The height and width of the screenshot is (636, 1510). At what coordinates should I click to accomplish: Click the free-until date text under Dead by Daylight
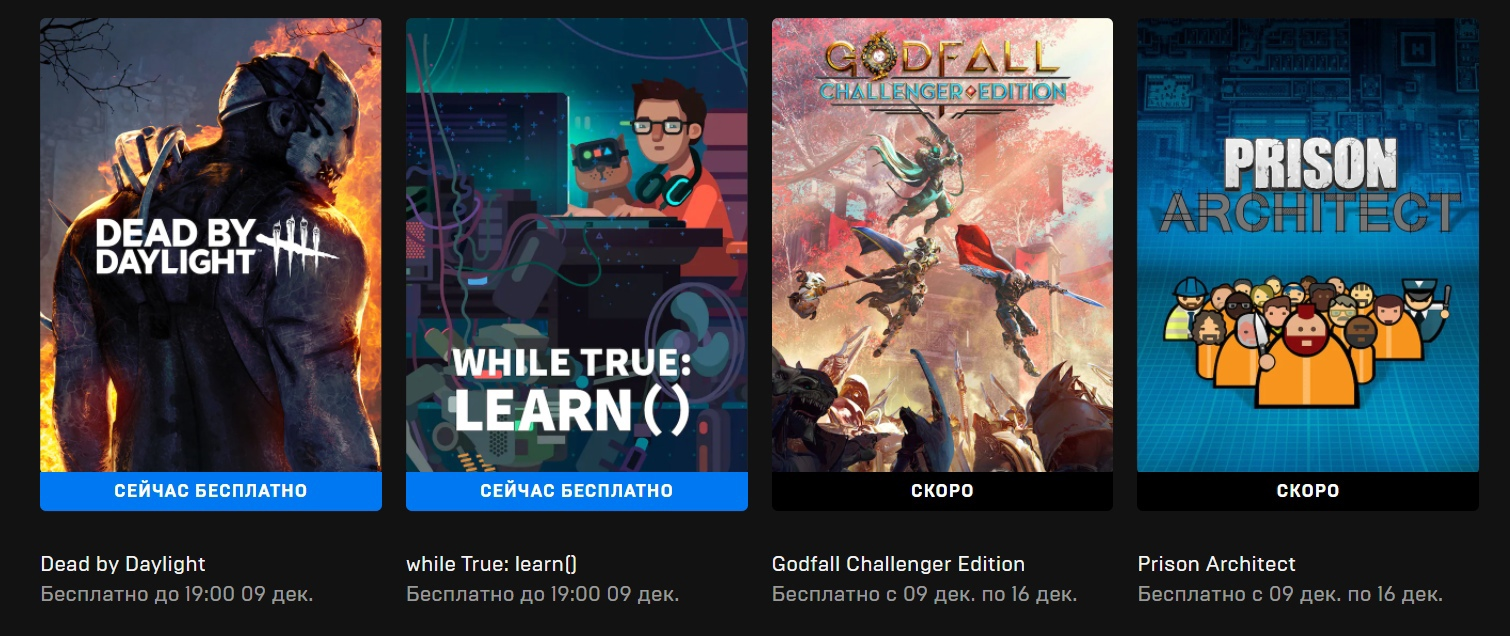[x=177, y=594]
